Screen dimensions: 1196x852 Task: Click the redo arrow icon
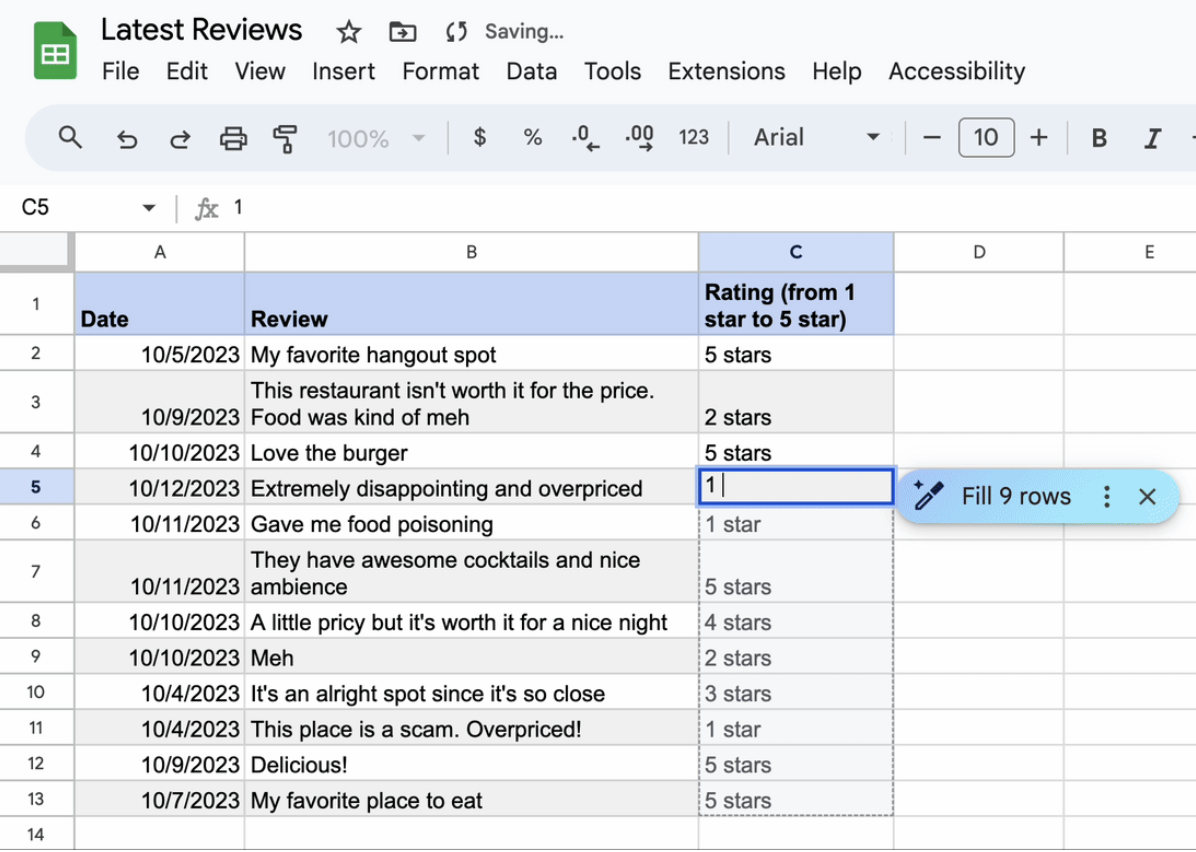(180, 138)
